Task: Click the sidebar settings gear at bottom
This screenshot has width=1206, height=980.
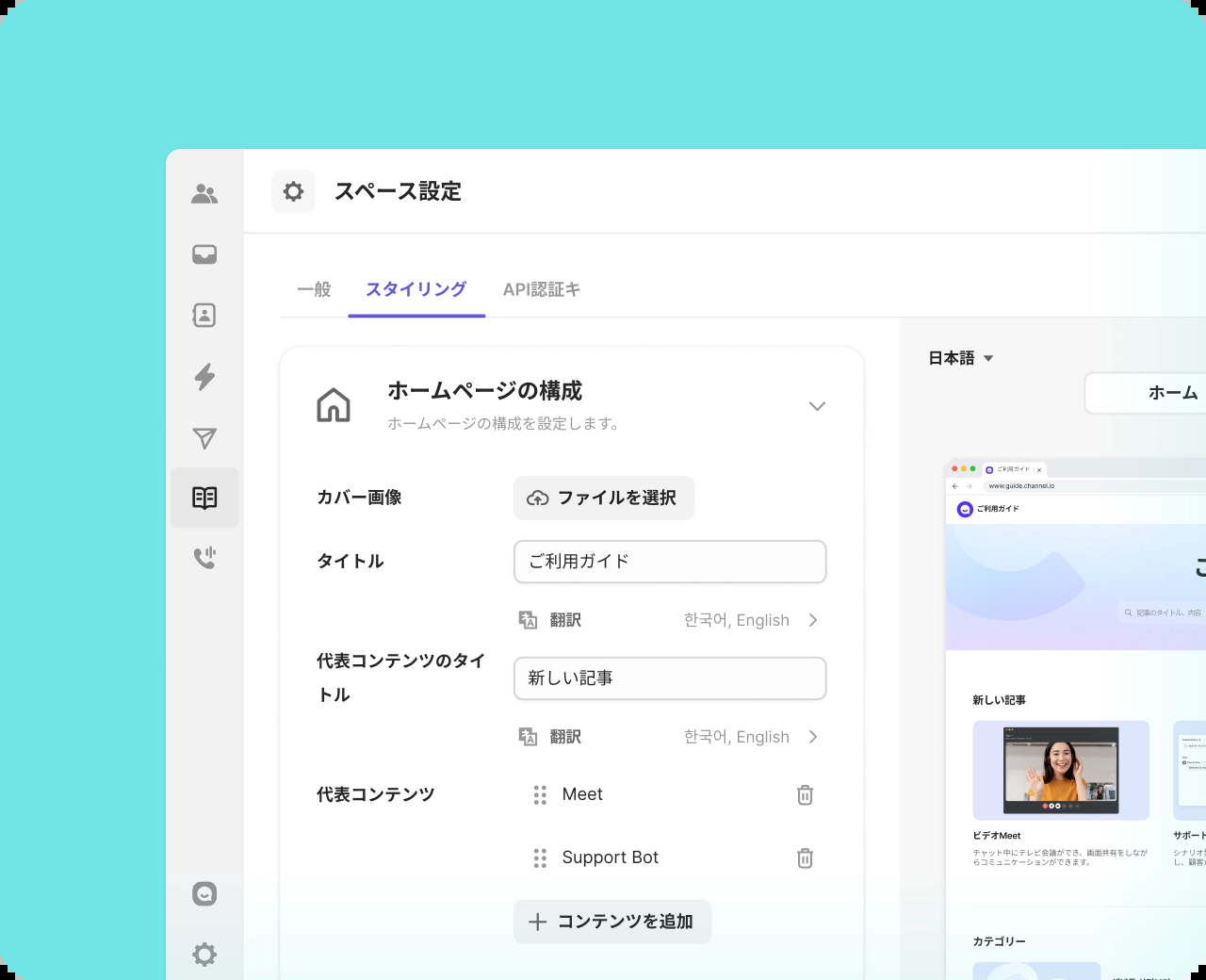Action: (204, 955)
